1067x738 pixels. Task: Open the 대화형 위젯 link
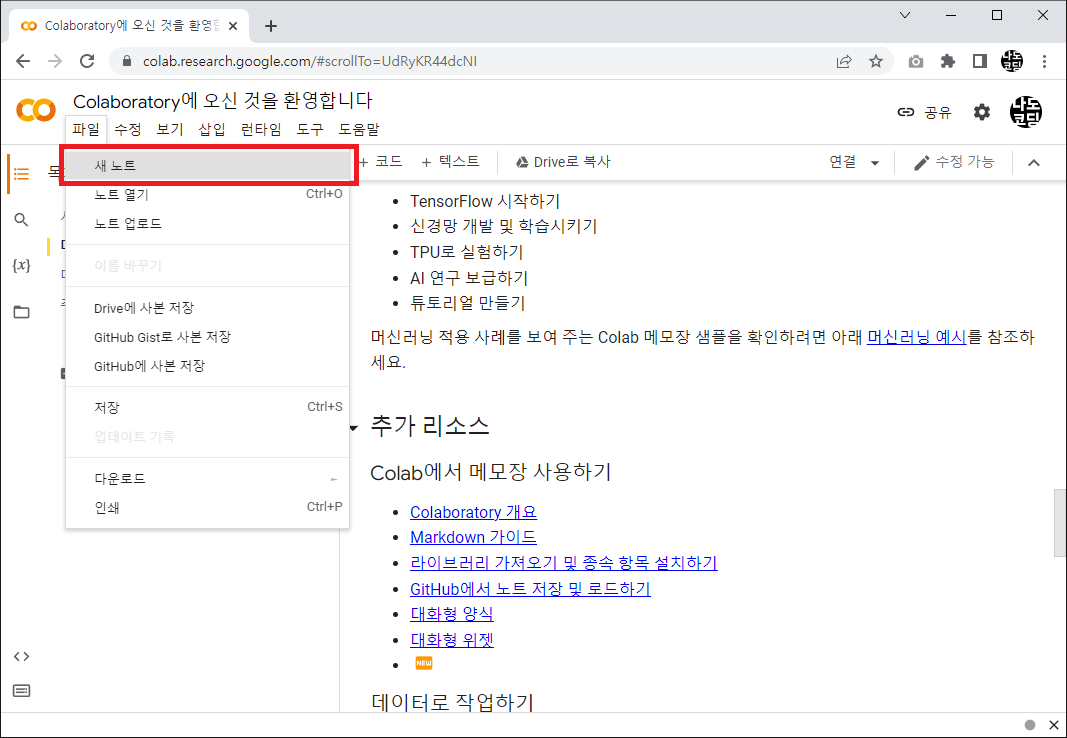point(452,640)
